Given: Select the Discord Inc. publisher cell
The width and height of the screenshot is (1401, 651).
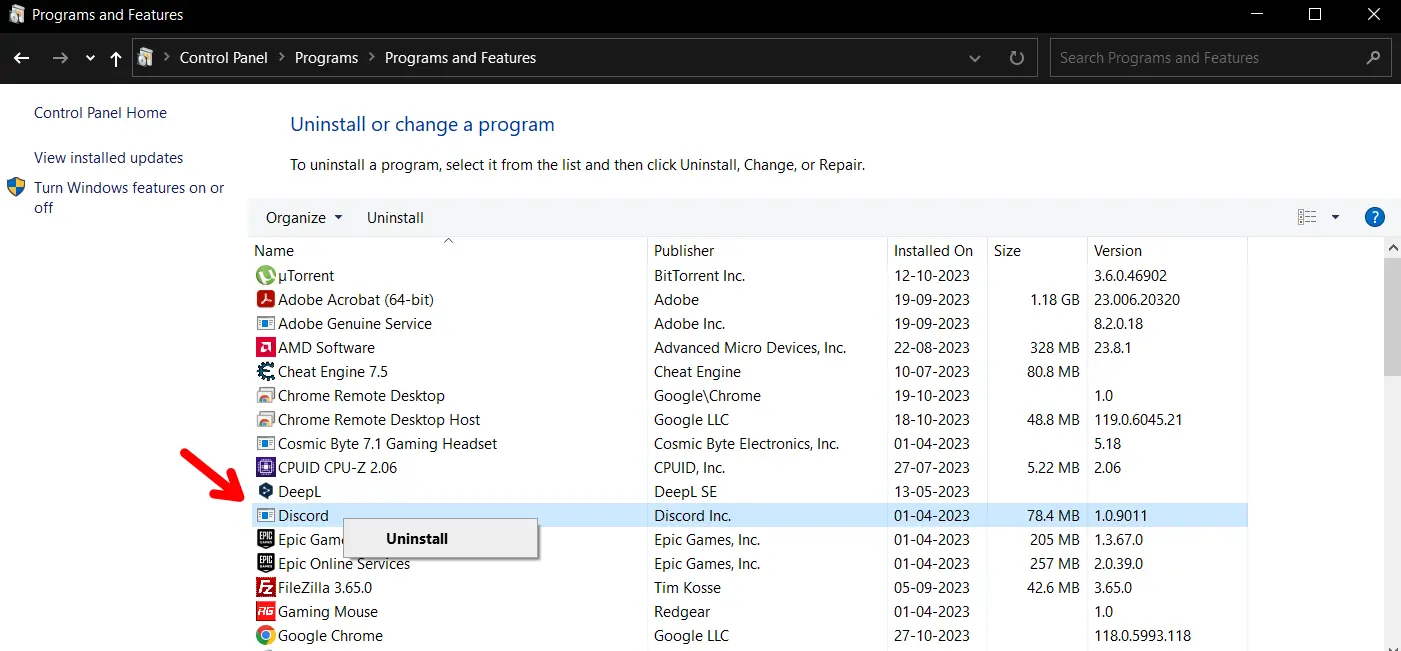Looking at the screenshot, I should pos(692,516).
